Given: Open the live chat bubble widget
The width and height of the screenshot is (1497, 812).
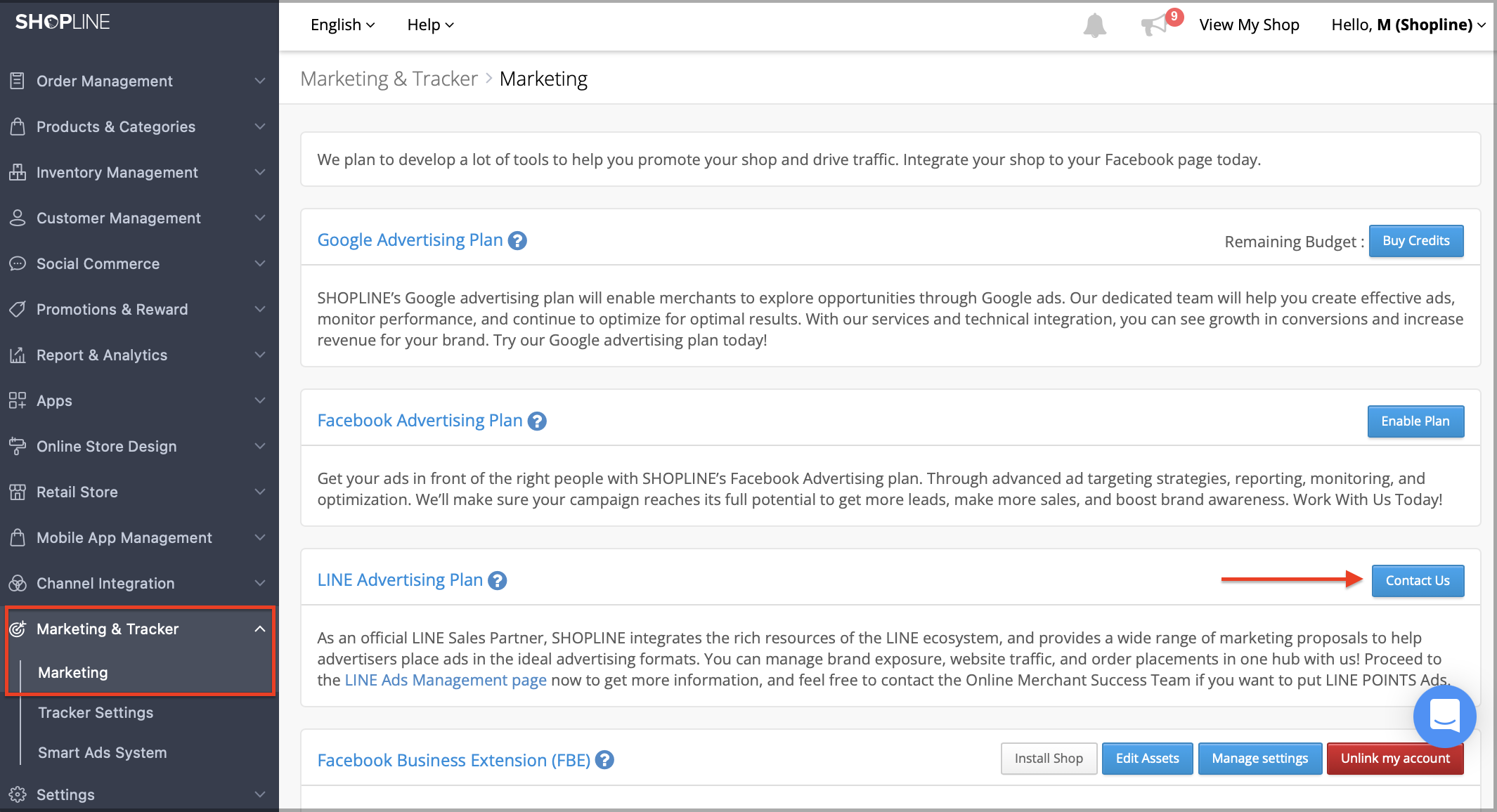Looking at the screenshot, I should coord(1444,716).
